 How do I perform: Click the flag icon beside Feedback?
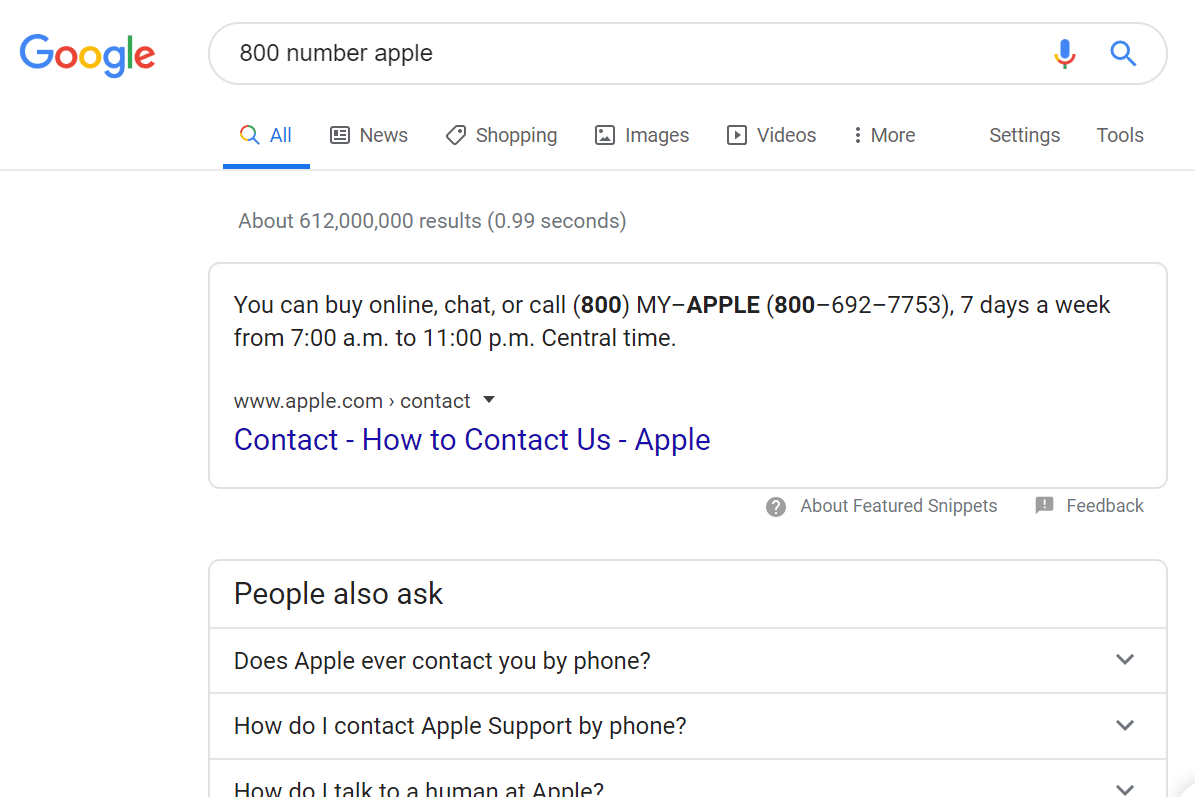[1045, 506]
